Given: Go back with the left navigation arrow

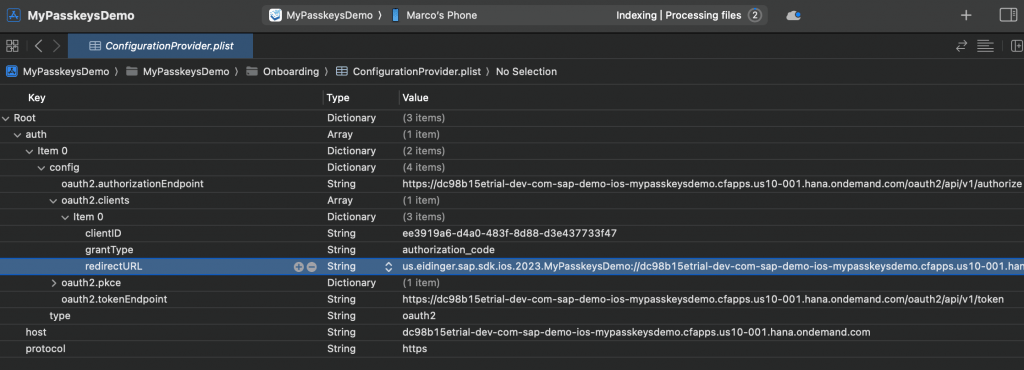Looking at the screenshot, I should (x=39, y=46).
